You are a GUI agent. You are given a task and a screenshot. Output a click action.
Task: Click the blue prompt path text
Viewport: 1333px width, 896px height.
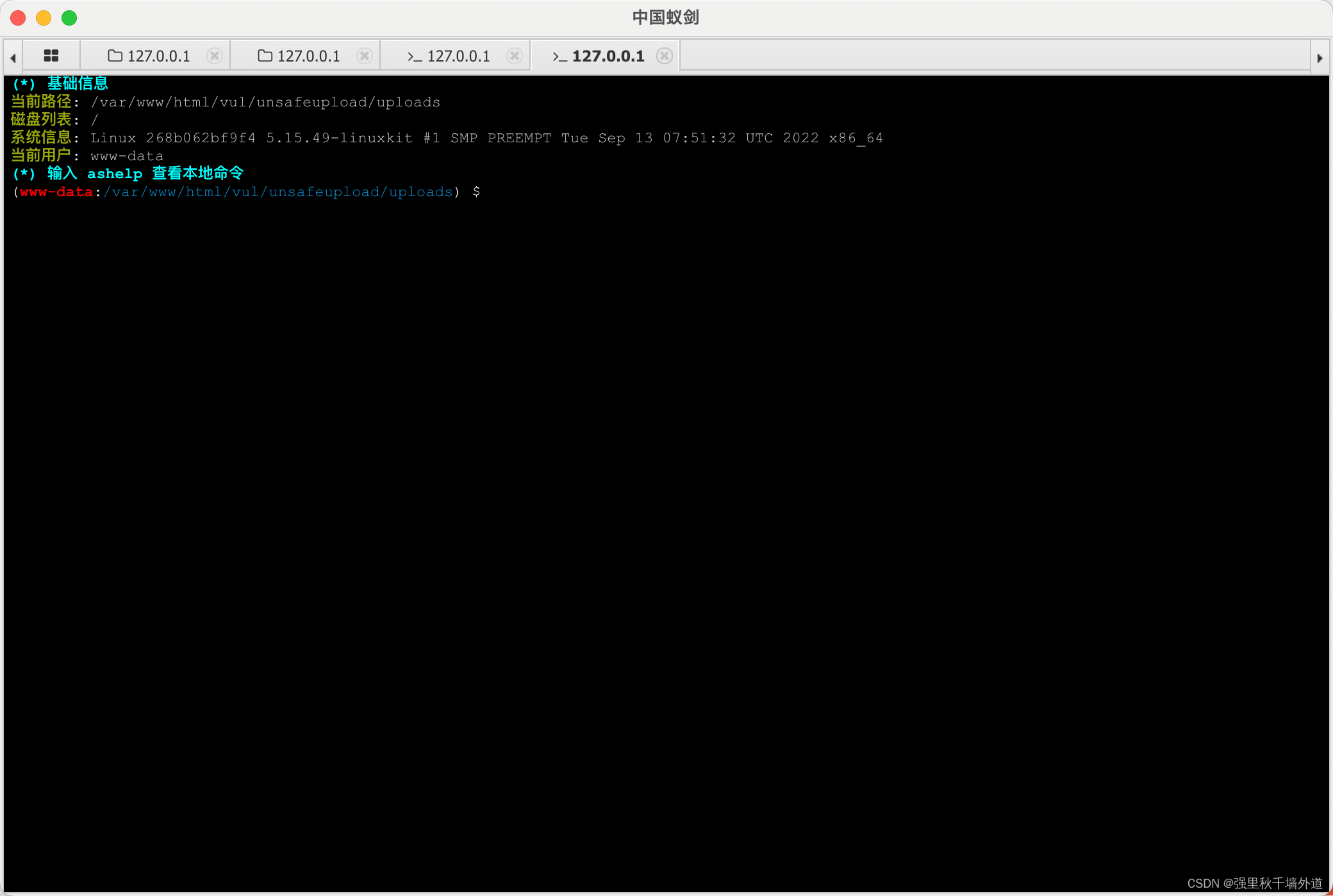278,192
